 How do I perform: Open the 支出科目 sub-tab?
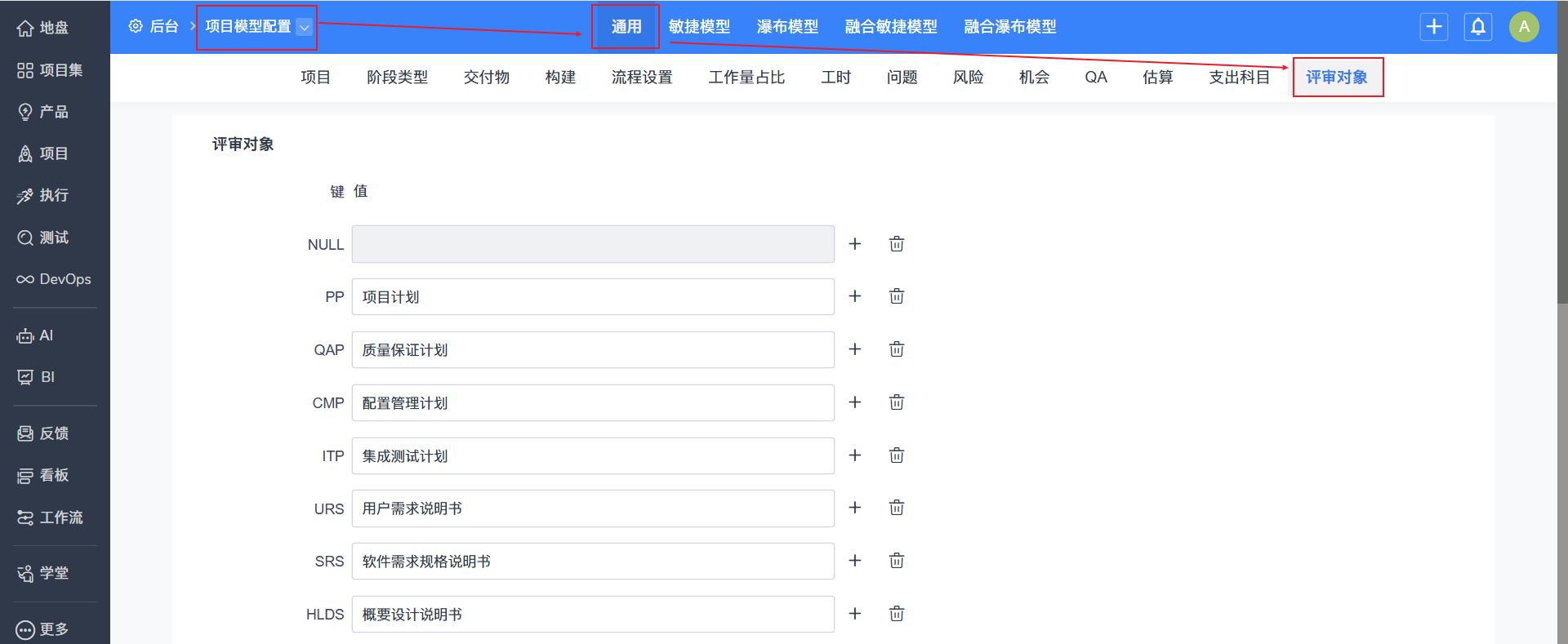pos(1239,78)
